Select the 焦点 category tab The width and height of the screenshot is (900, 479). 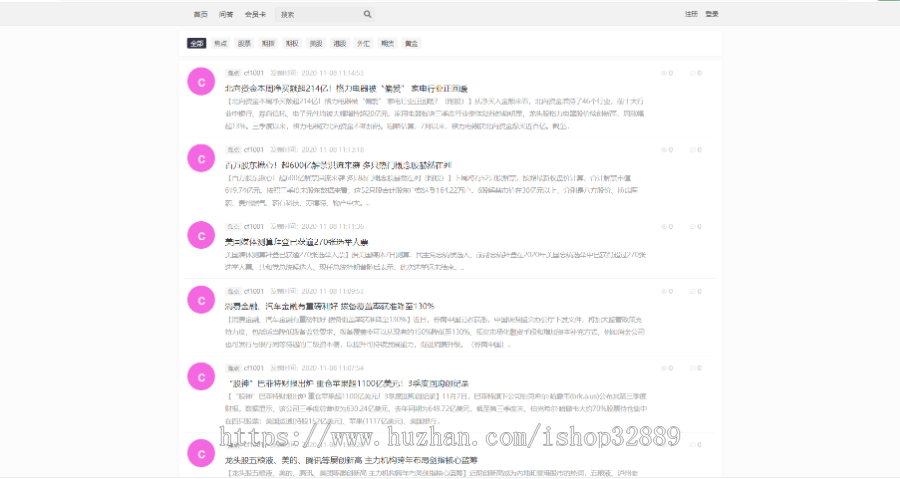(220, 43)
